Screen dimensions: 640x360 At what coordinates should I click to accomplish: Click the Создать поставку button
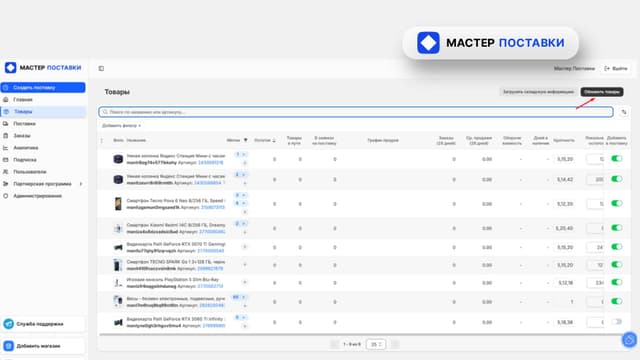click(43, 87)
